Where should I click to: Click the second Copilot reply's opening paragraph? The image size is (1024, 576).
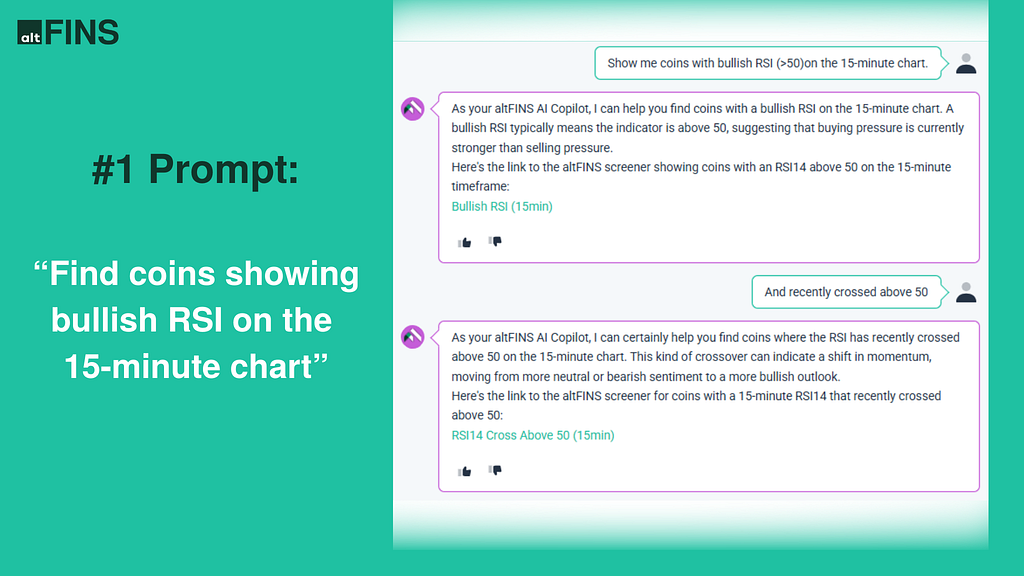point(705,357)
